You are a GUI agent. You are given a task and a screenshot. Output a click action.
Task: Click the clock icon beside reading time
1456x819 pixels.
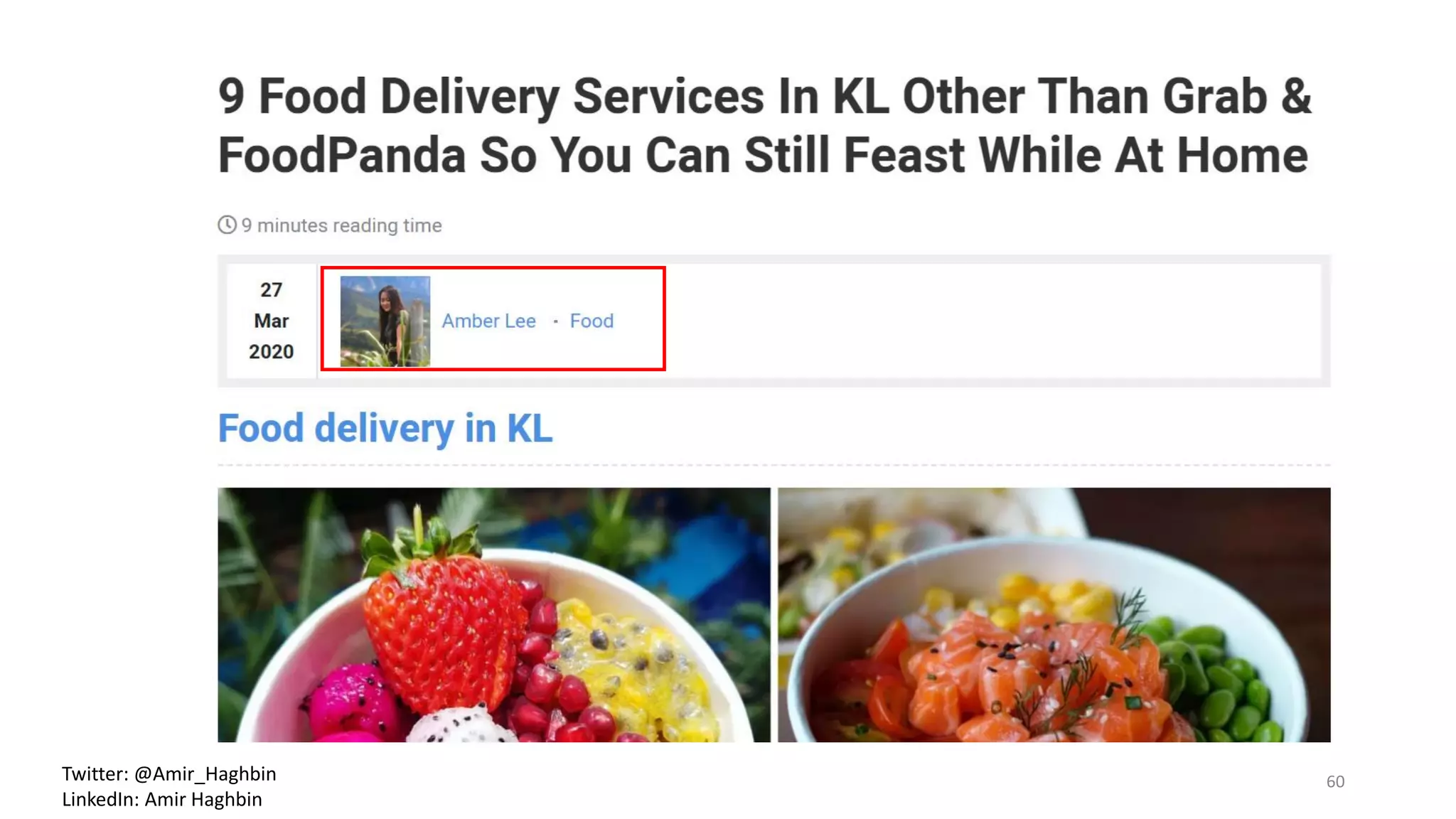(227, 225)
